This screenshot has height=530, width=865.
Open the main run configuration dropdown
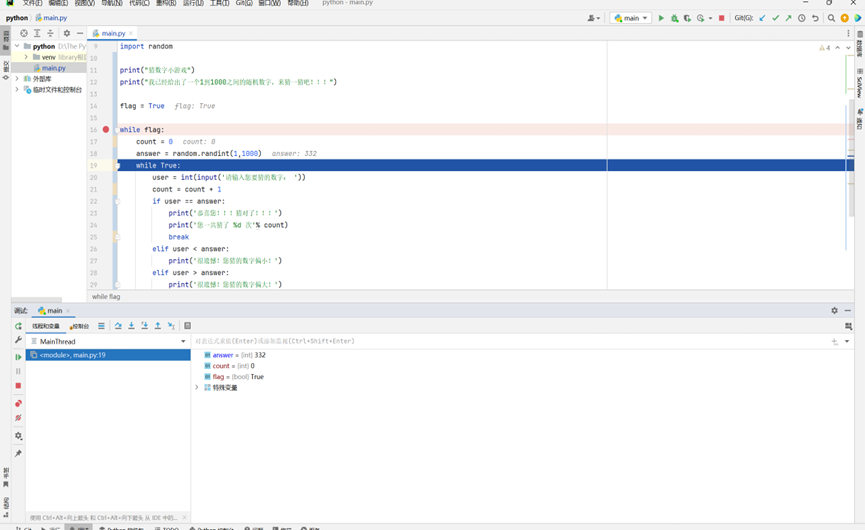pos(631,18)
